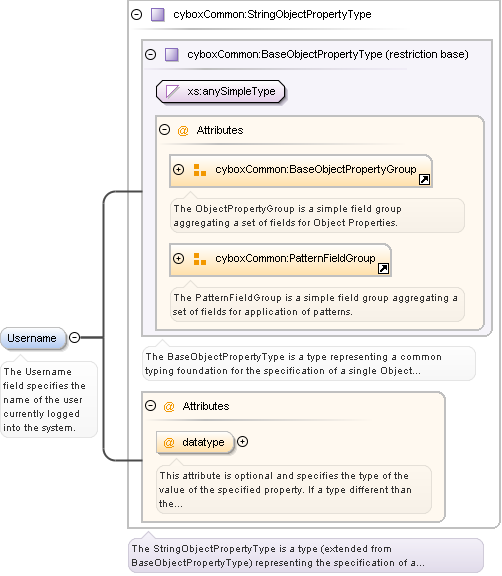Click the PatternFieldGroup orange blocks icon
The height and width of the screenshot is (576, 502).
200,259
